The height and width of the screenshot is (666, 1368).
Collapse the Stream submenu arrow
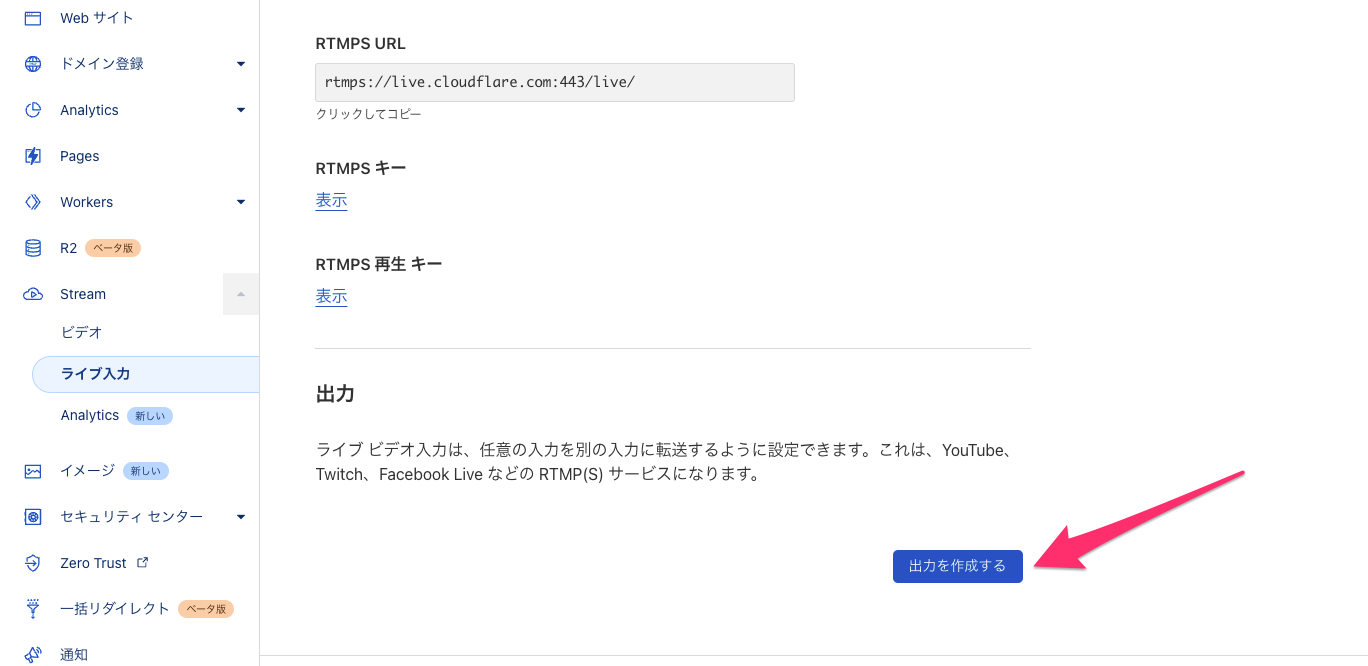click(x=240, y=293)
